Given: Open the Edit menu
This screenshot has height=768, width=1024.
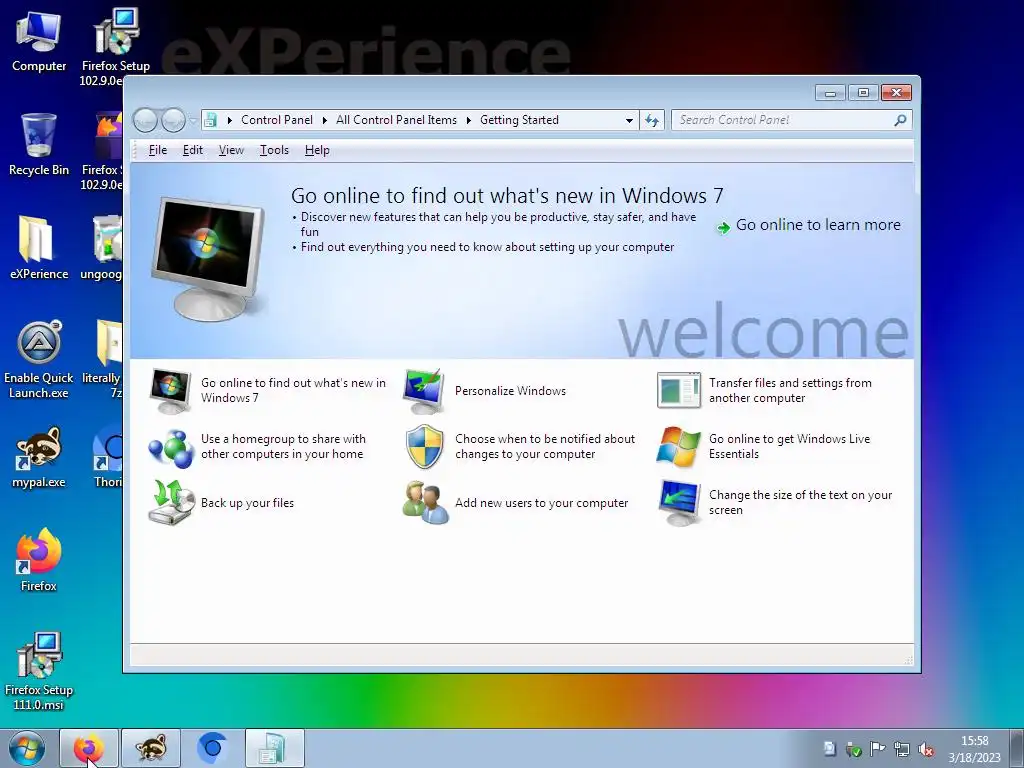Looking at the screenshot, I should pyautogui.click(x=192, y=150).
